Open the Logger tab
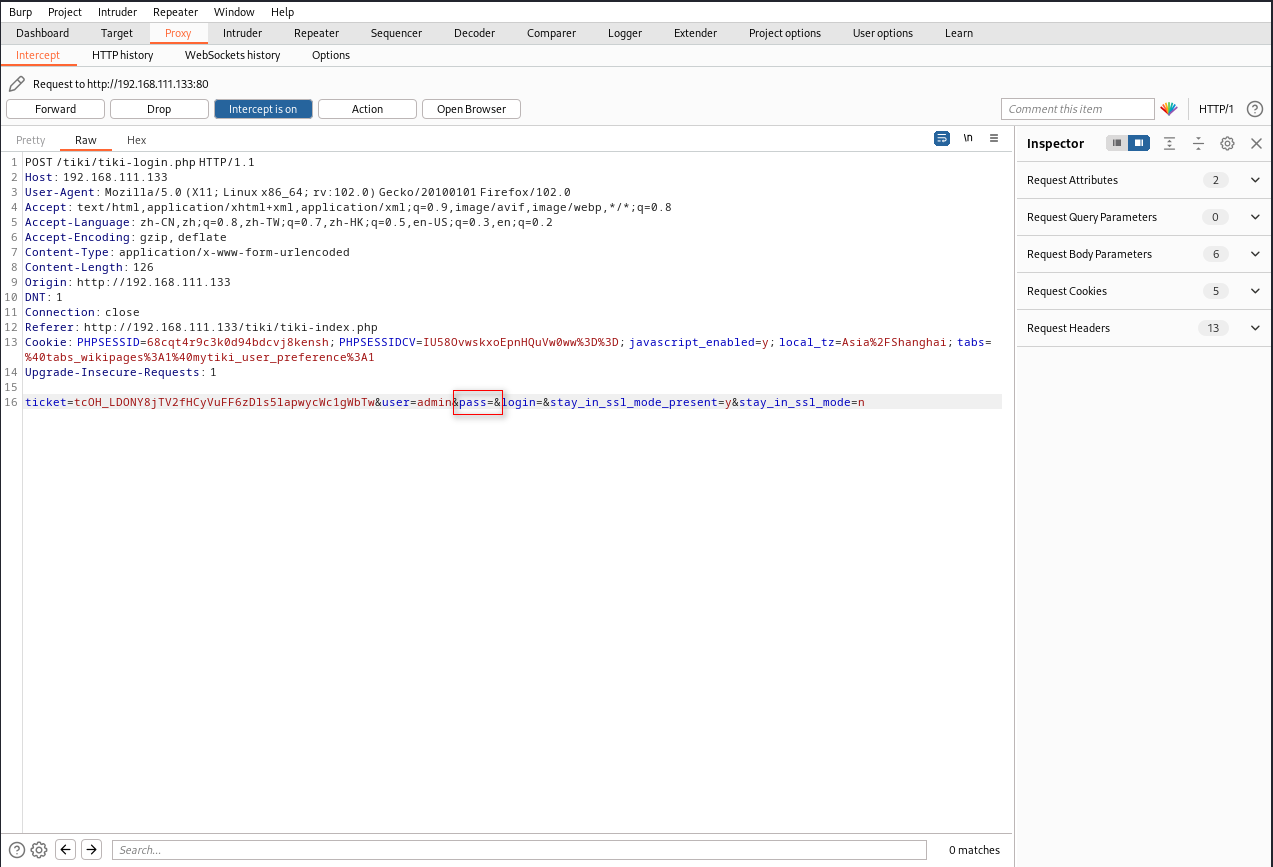 pos(625,33)
